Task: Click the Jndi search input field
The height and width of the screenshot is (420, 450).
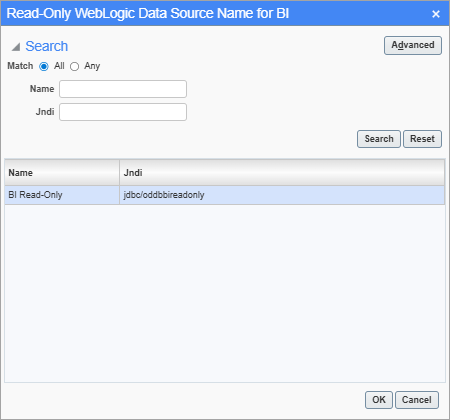Action: tap(123, 112)
